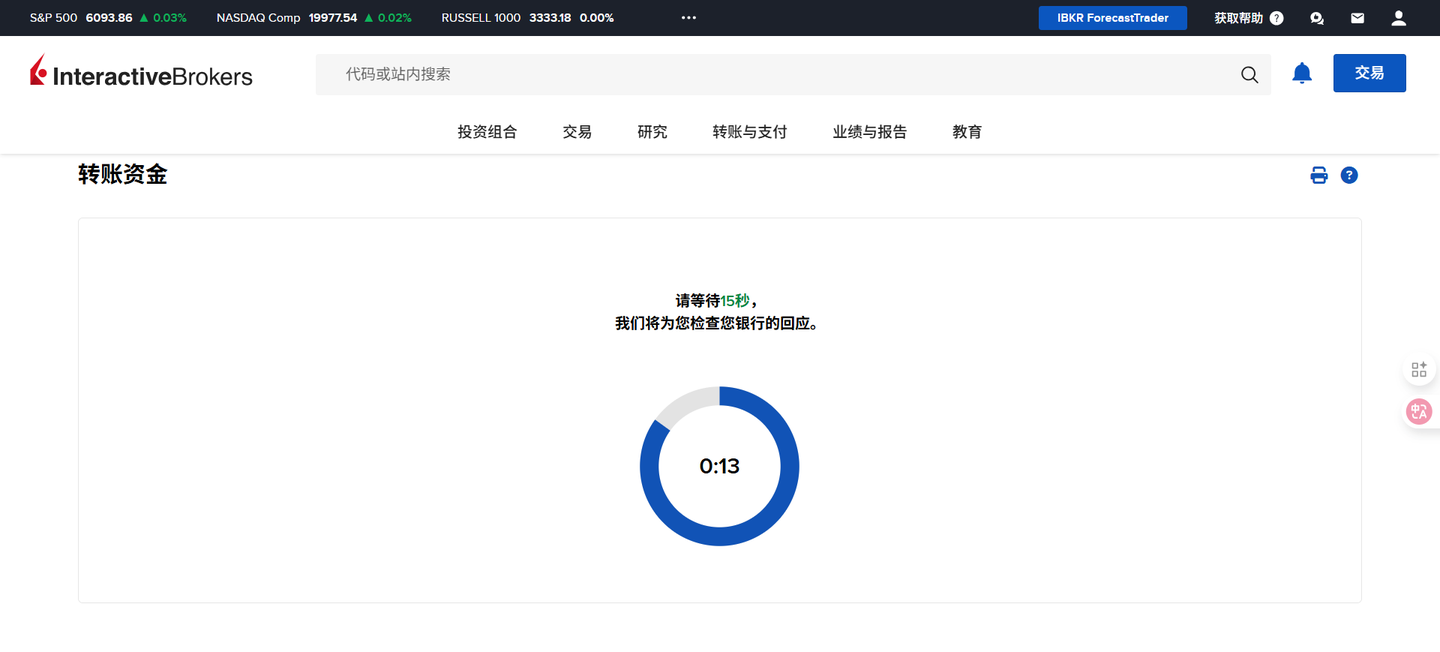Open the 投资组合 menu

click(x=487, y=131)
